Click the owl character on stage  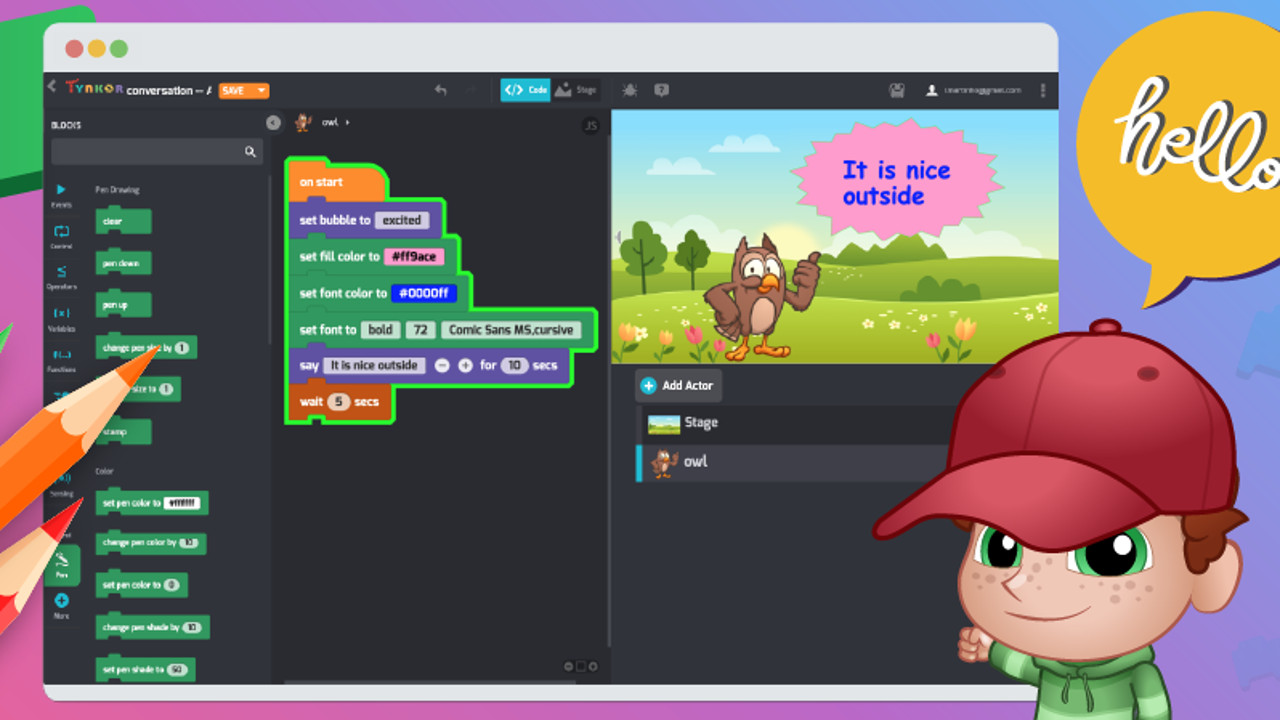coord(760,298)
